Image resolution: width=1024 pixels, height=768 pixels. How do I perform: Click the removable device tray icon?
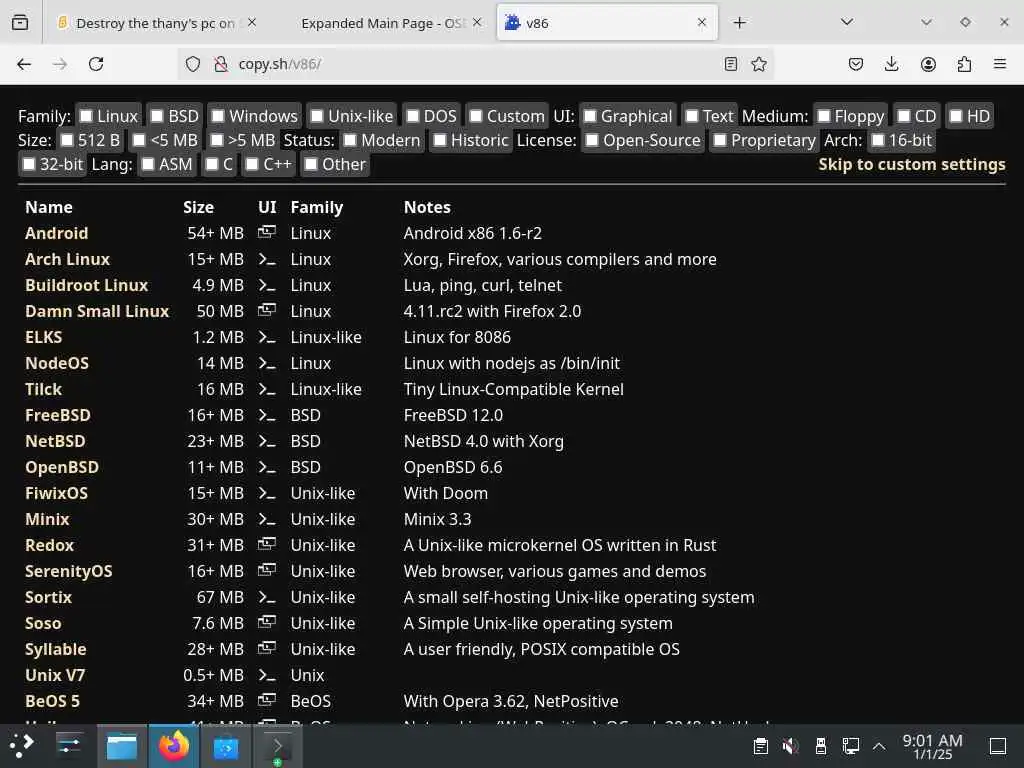click(x=821, y=746)
